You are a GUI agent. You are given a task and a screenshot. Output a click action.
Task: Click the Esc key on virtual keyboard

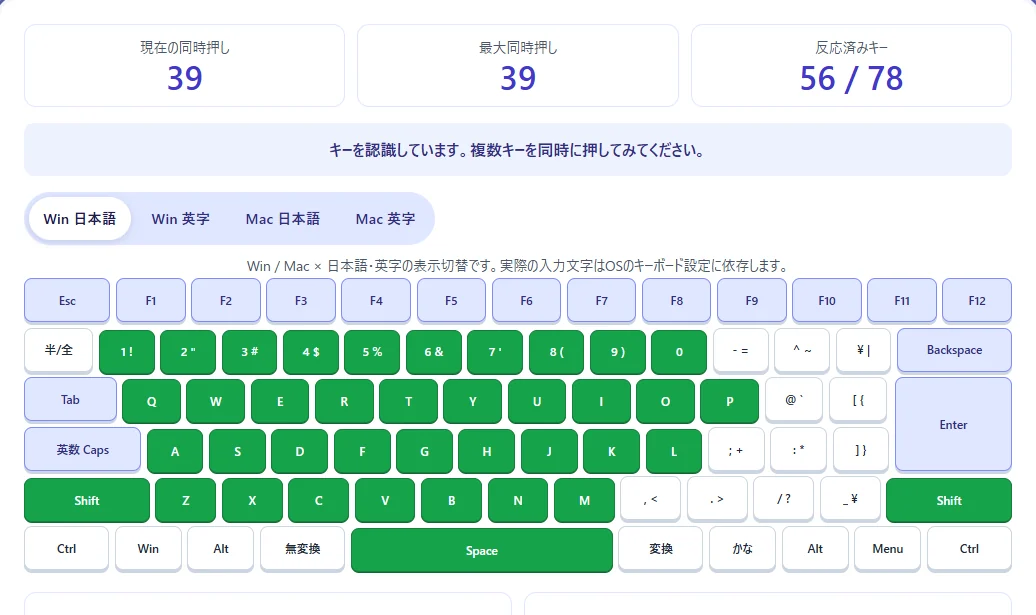coord(67,301)
